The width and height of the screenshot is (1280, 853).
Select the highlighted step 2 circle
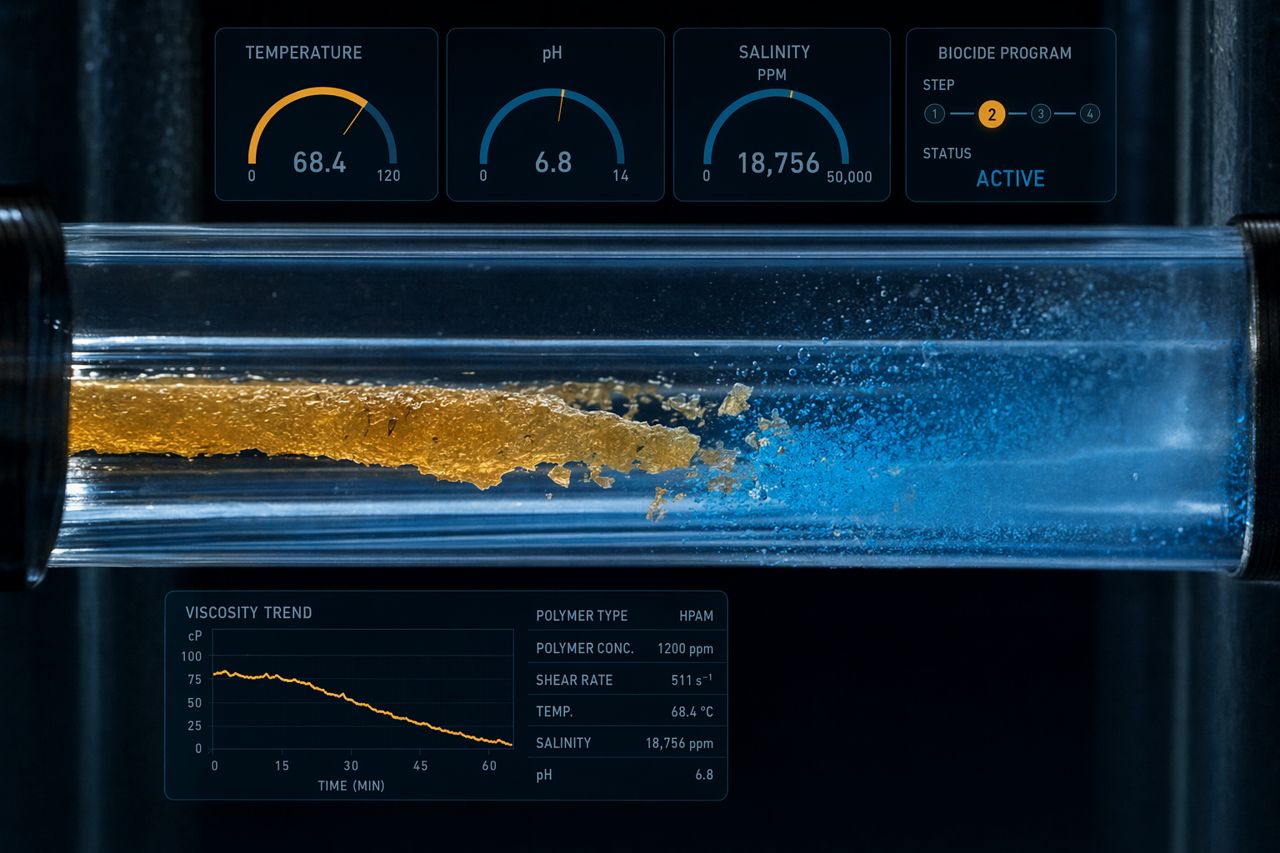991,114
